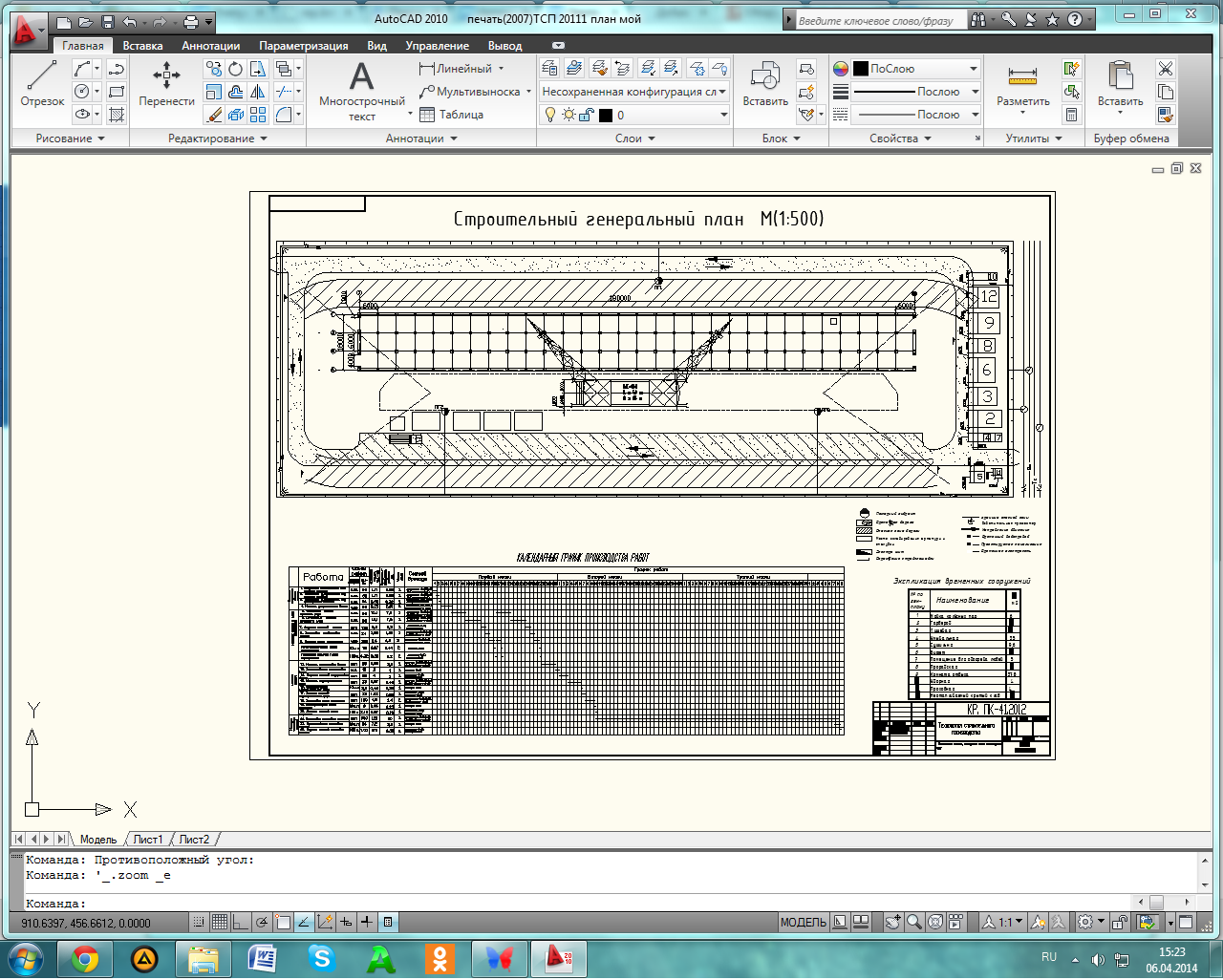This screenshot has width=1223, height=980.
Task: Open the Help question mark icon
Action: (x=1075, y=20)
